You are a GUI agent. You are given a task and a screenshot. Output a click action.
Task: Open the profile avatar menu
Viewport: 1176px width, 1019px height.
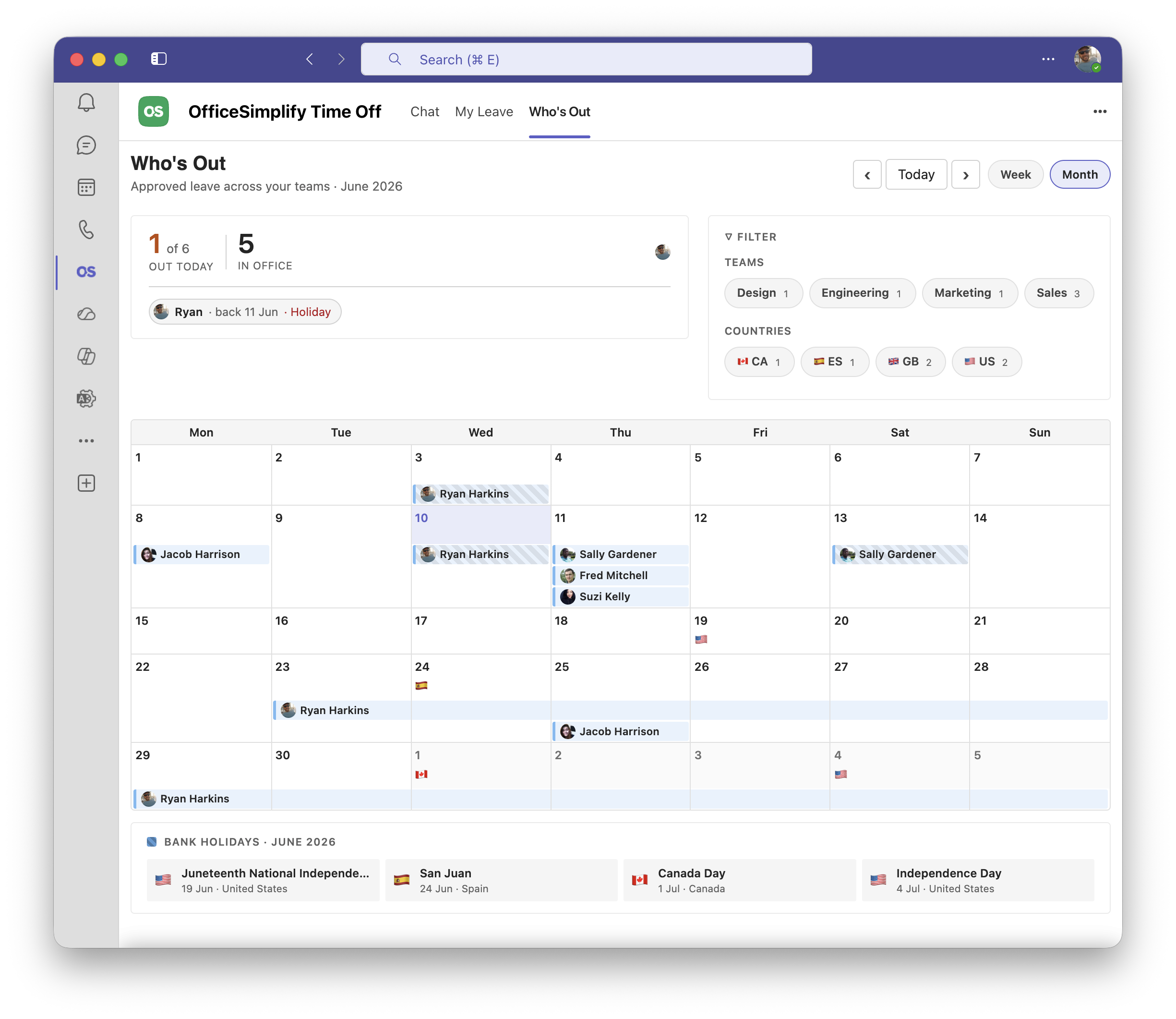tap(1087, 59)
